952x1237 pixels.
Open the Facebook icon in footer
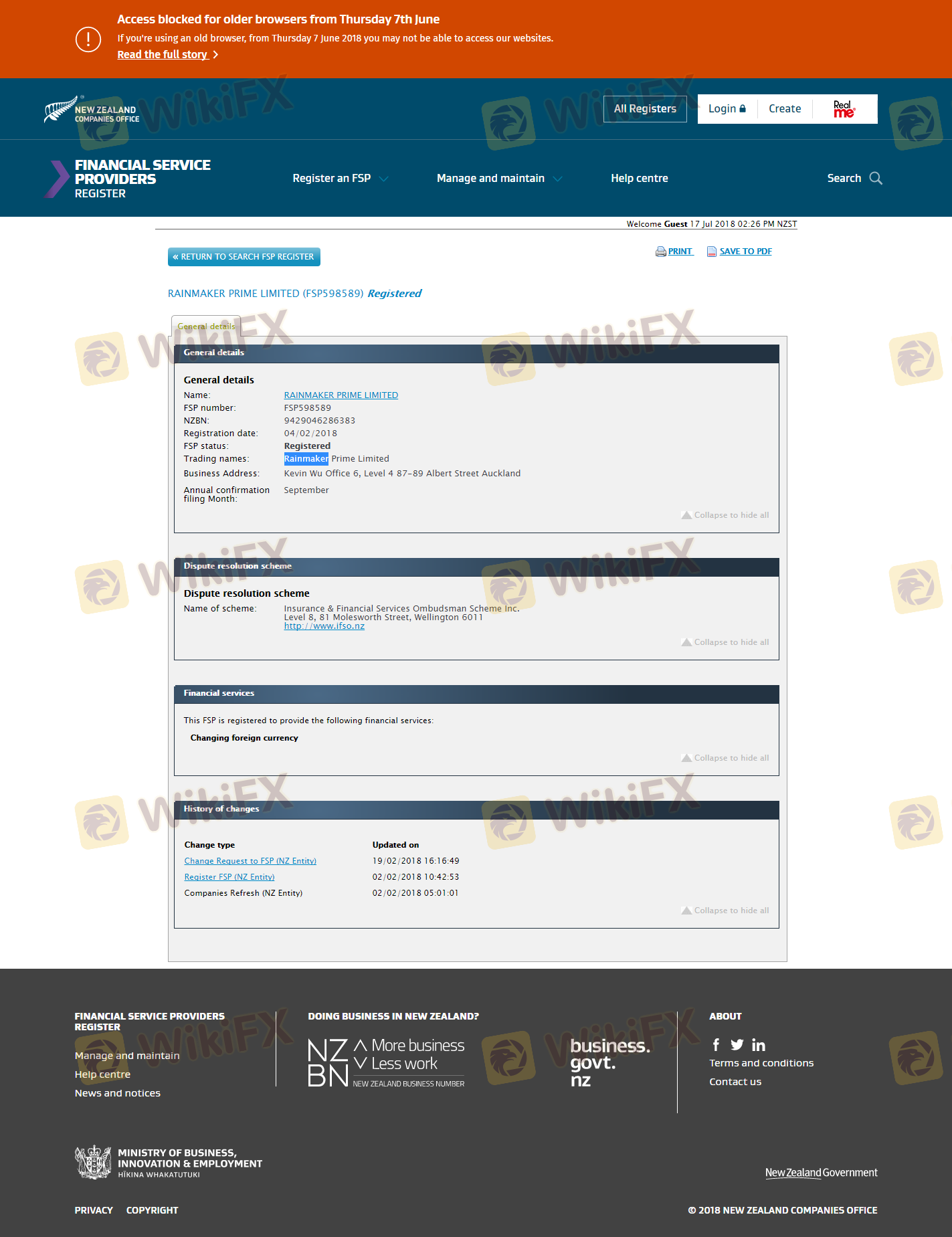pos(716,1044)
